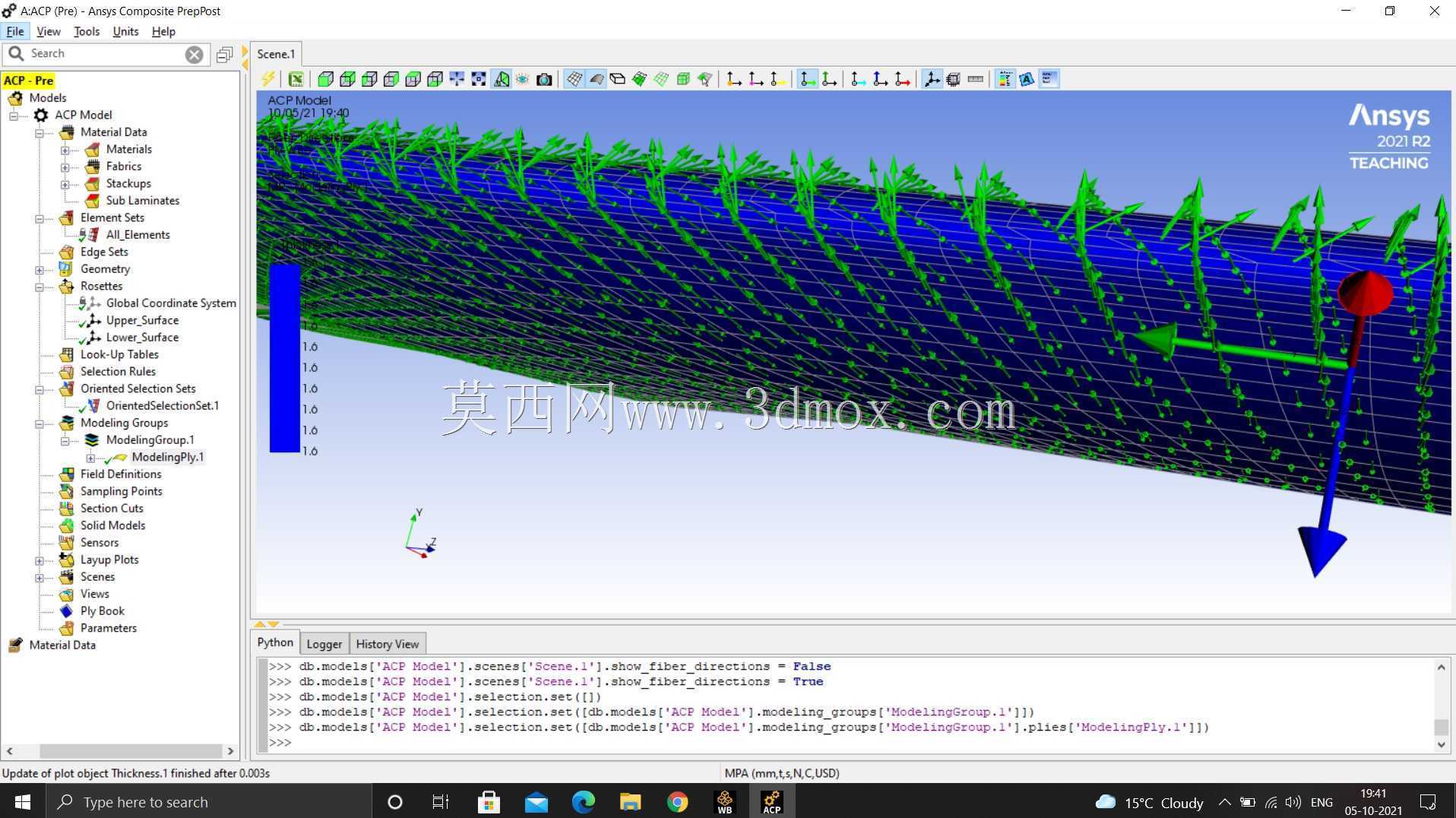The width and height of the screenshot is (1456, 818).
Task: Click in the tree Search field
Action: tap(106, 54)
